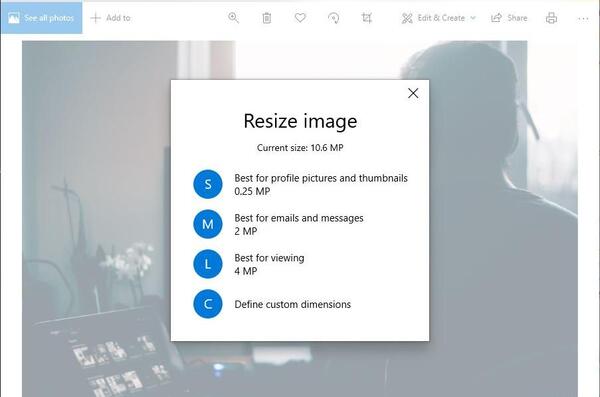Click the "Current size: 10.6 MP" text
Viewport: 600px width, 397px height.
[x=300, y=148]
